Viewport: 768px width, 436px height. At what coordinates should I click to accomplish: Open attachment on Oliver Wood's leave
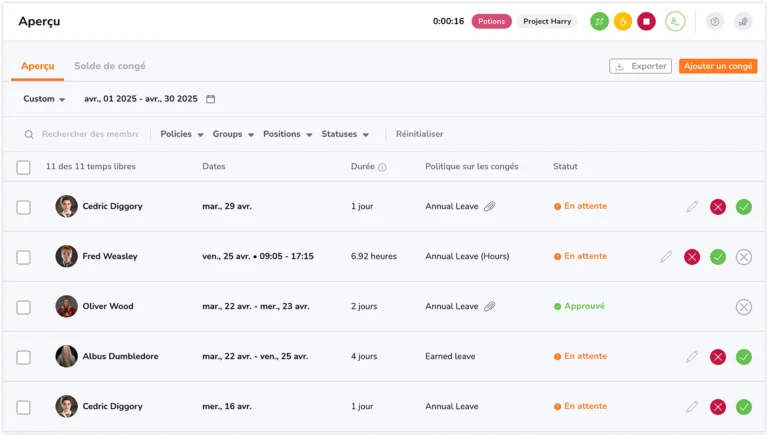click(x=489, y=307)
